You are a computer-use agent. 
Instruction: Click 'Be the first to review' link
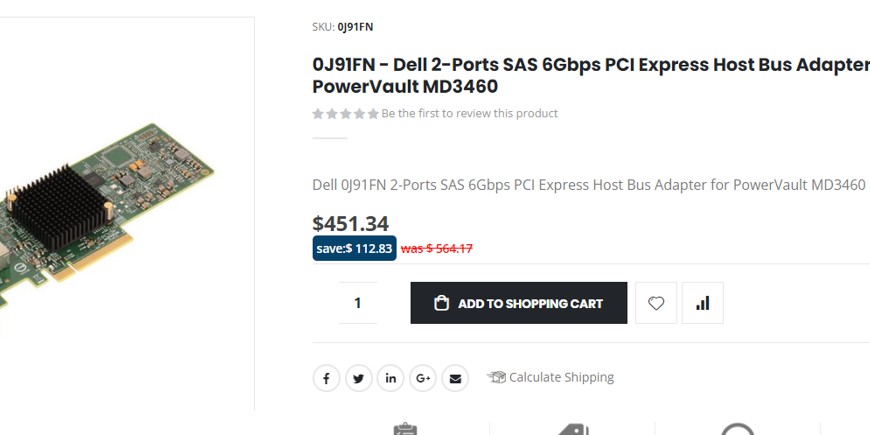(470, 113)
